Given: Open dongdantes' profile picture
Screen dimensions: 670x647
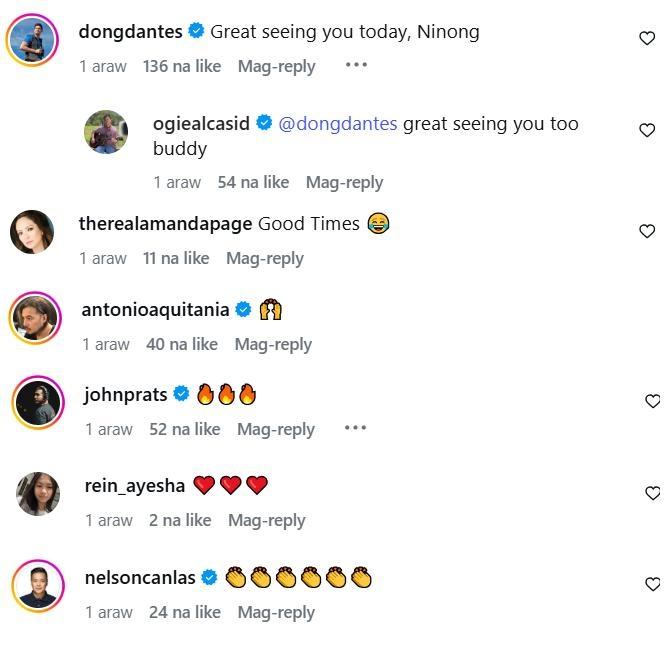Looking at the screenshot, I should (32, 40).
